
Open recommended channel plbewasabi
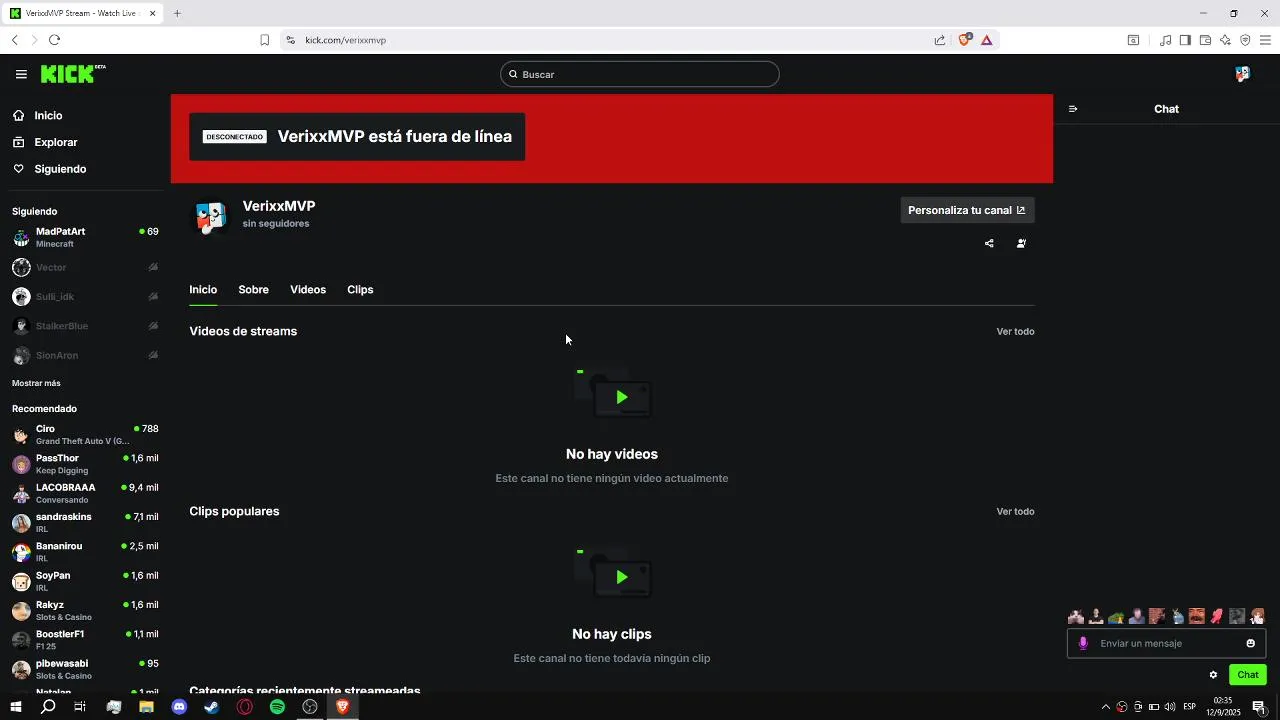coord(85,669)
